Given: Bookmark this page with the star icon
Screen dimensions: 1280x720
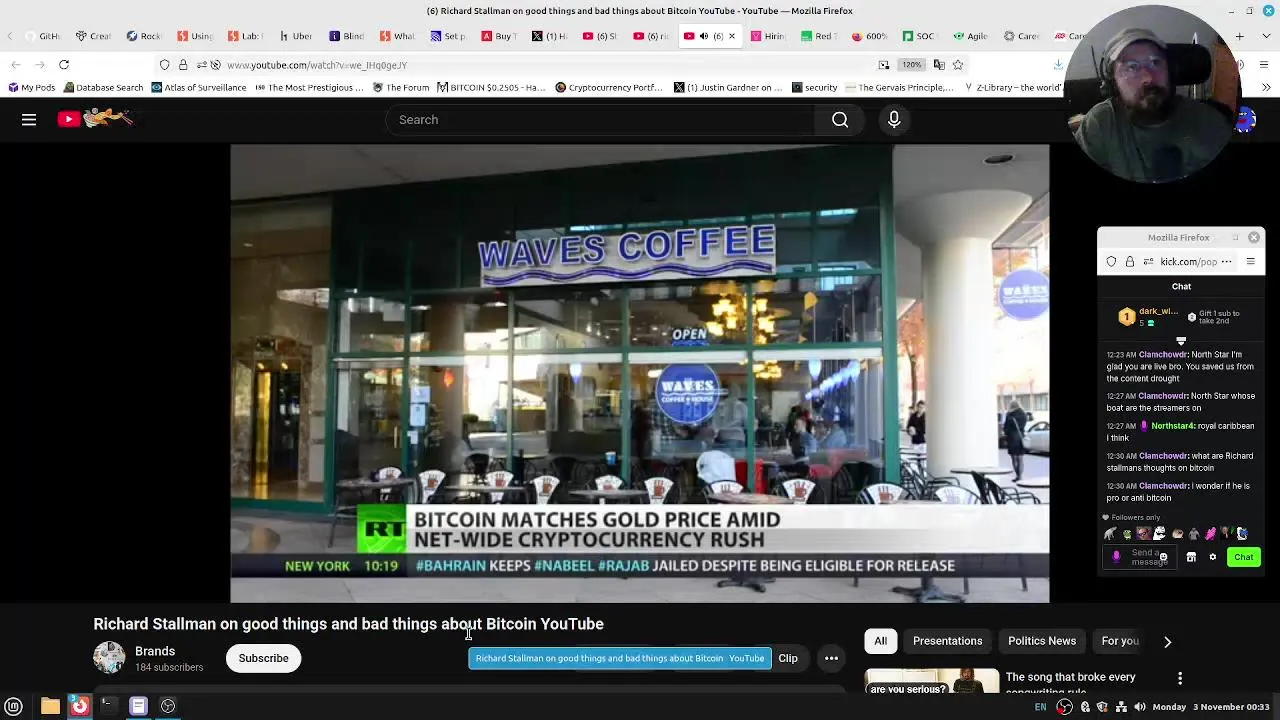Looking at the screenshot, I should click(x=958, y=65).
